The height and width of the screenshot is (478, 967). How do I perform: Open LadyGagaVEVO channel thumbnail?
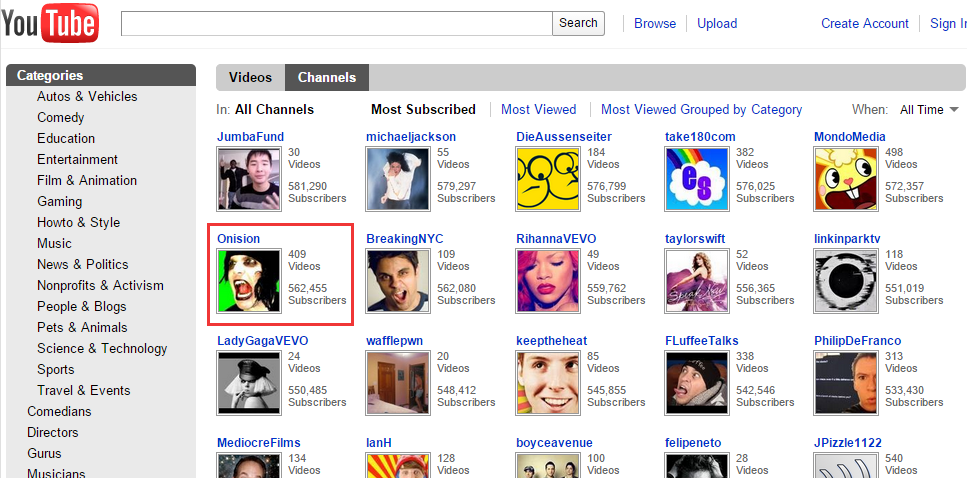pos(249,383)
